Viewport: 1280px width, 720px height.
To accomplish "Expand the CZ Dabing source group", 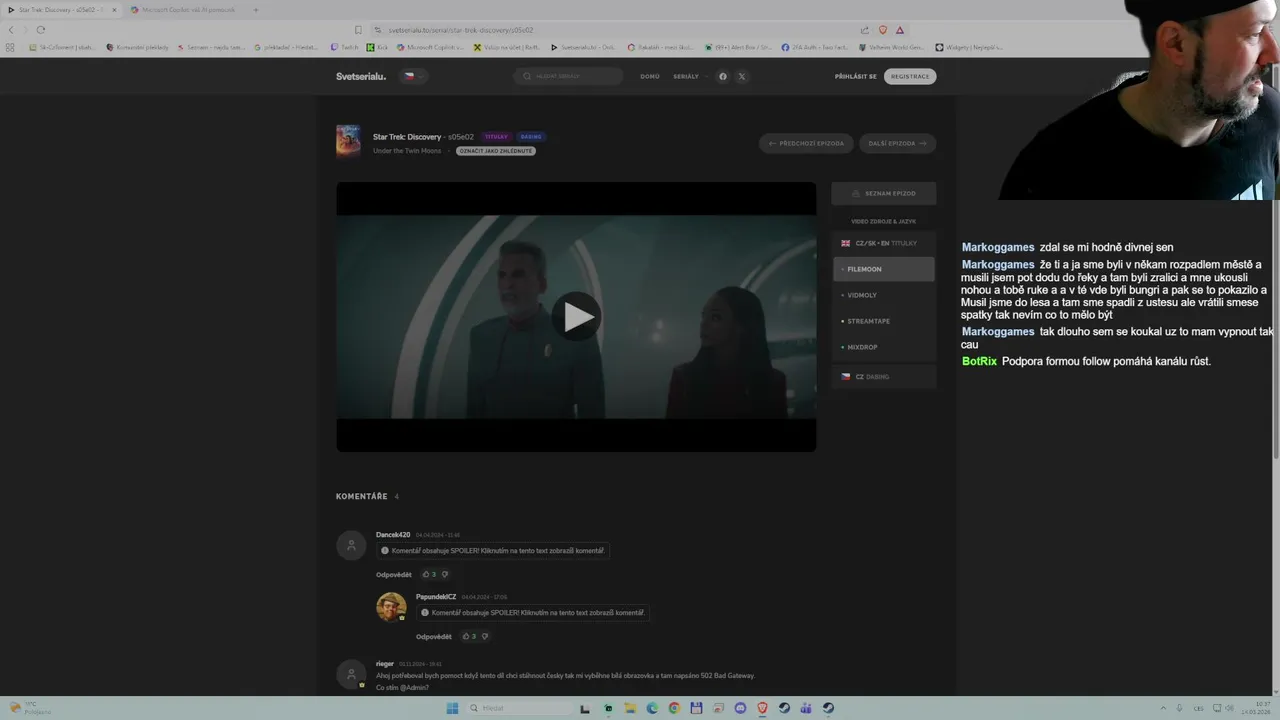I will click(884, 377).
